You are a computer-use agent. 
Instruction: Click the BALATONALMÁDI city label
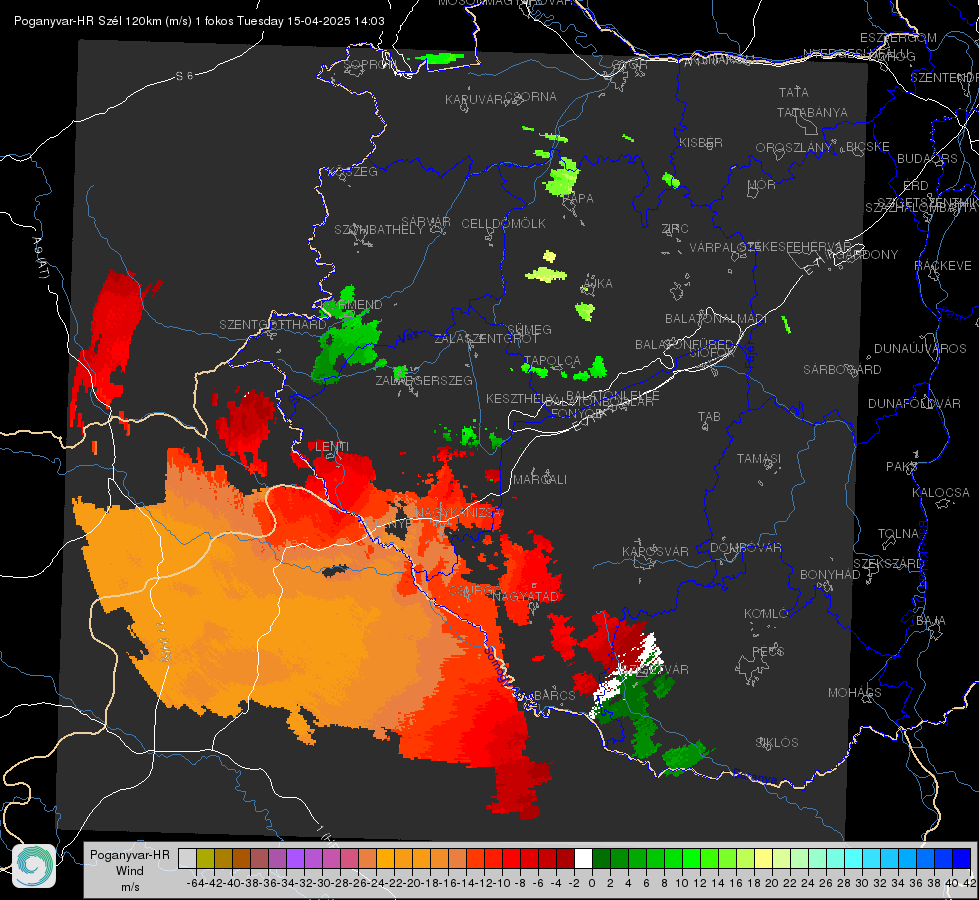coord(716,319)
